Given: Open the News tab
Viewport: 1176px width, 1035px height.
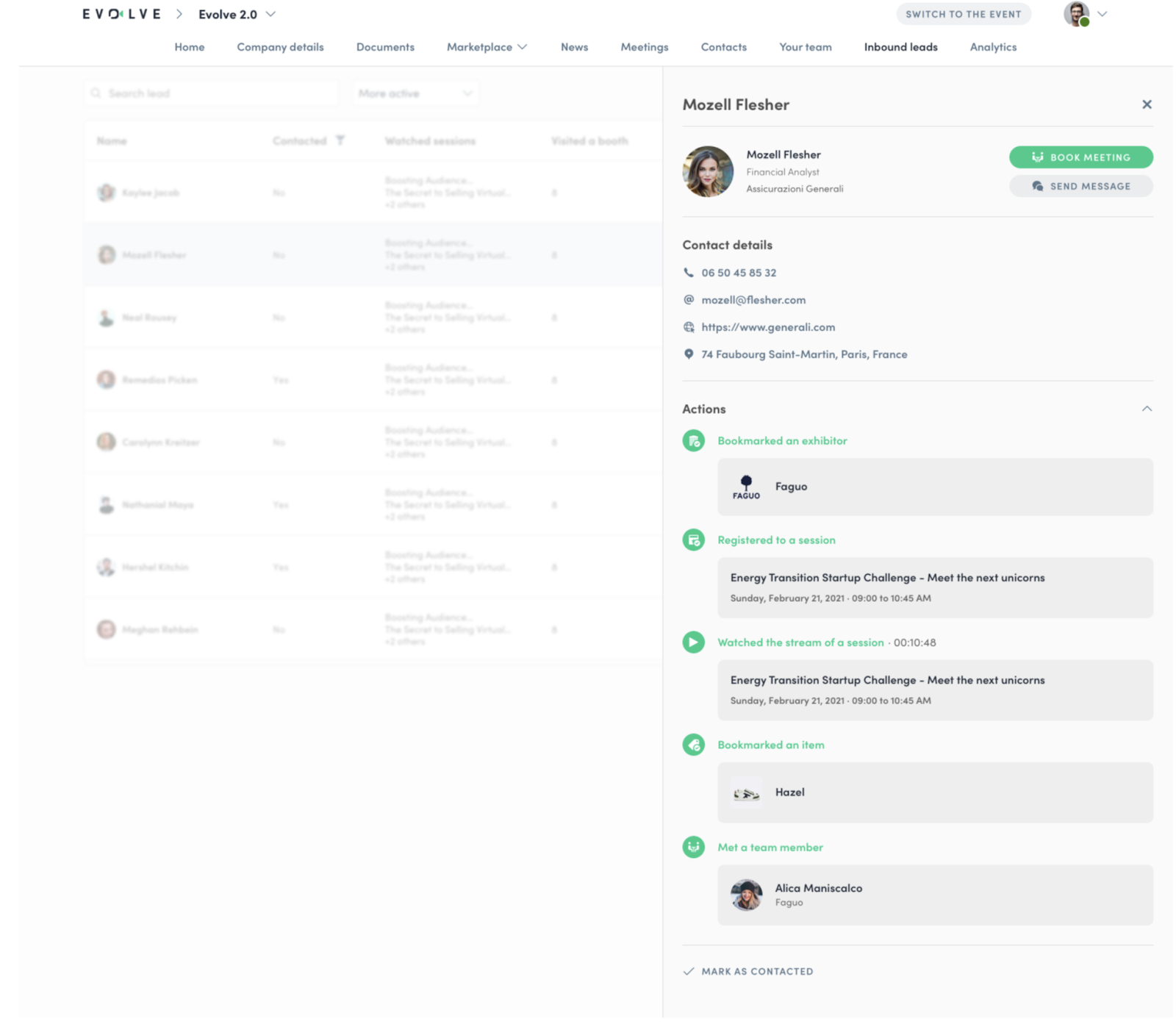Looking at the screenshot, I should tap(574, 47).
